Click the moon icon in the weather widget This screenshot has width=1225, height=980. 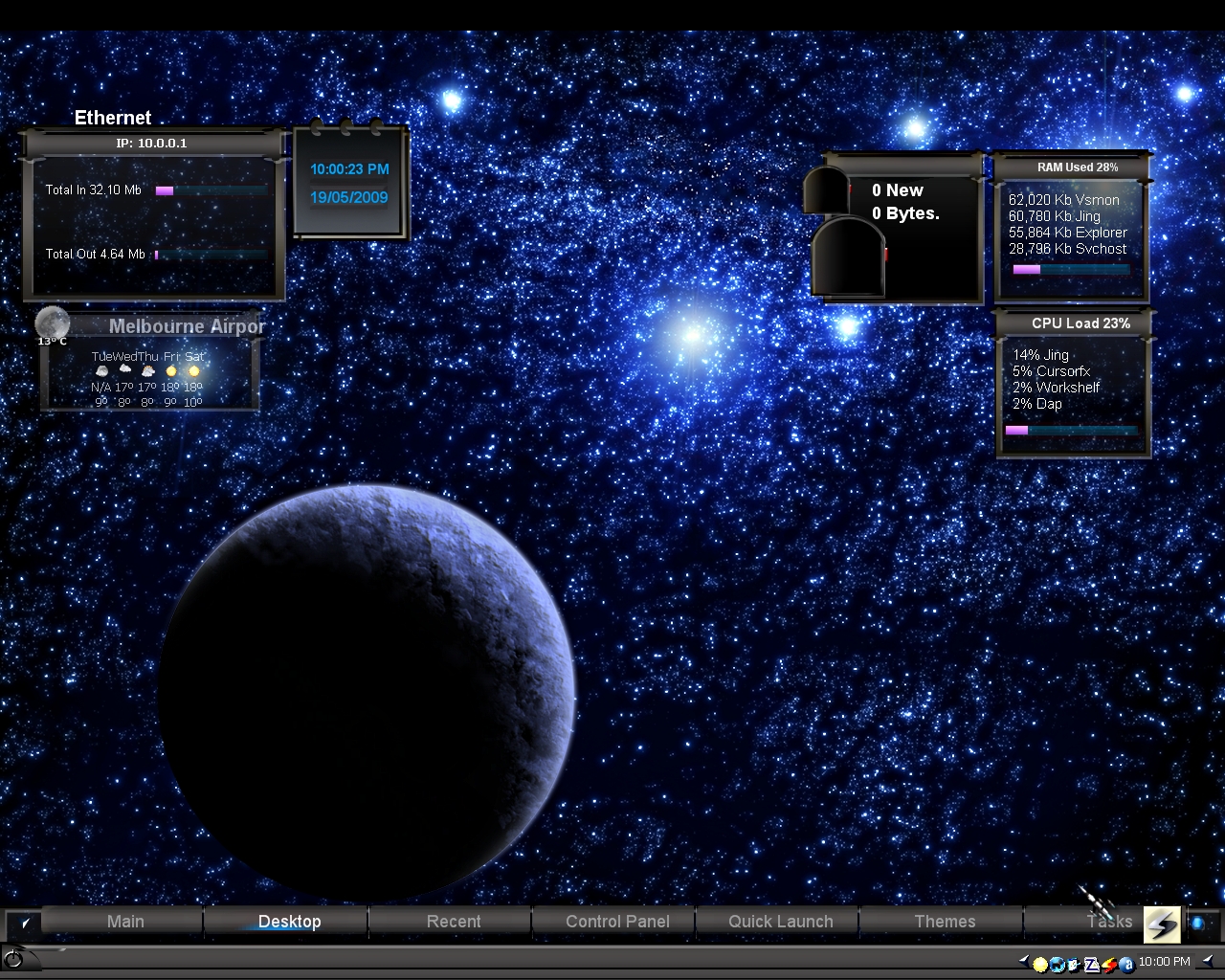pos(52,323)
